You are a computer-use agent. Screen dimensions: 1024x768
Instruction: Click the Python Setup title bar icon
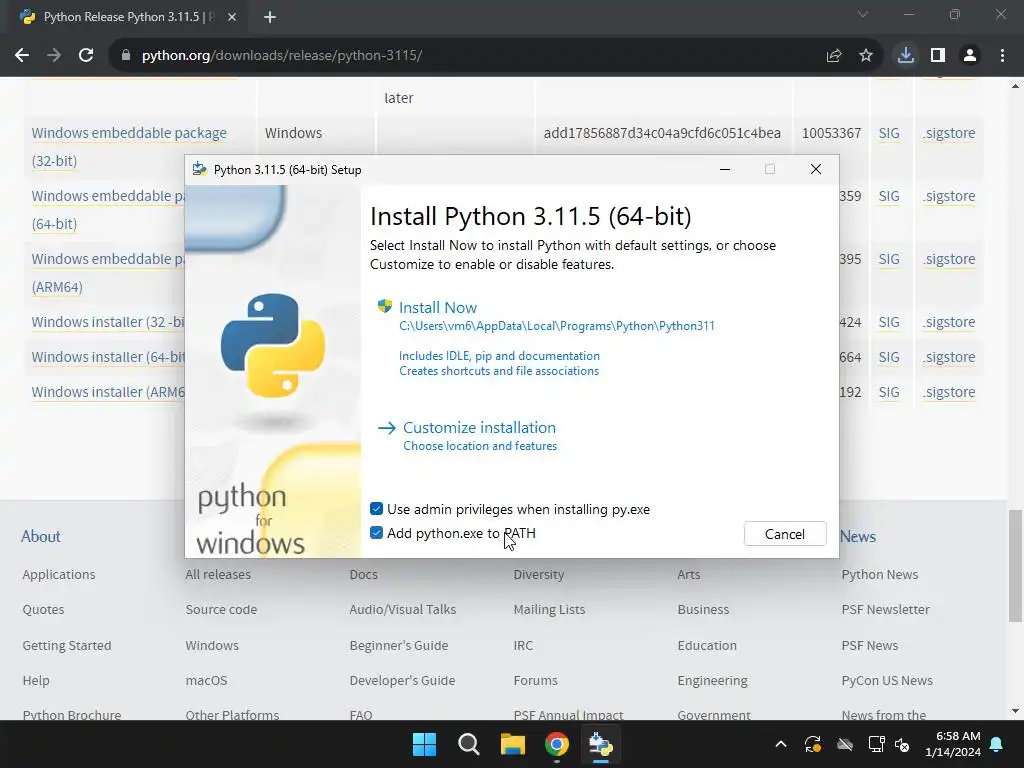[x=200, y=170]
